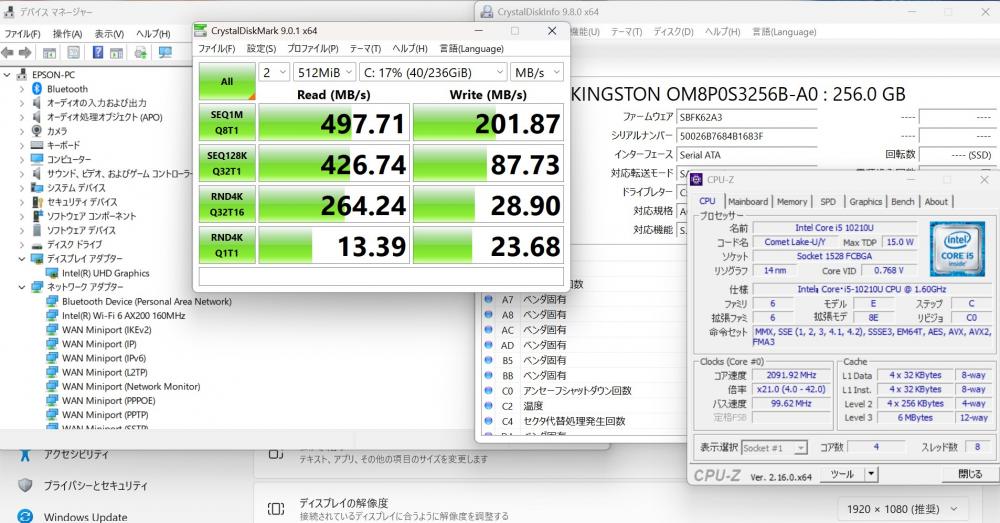Click the Bluetooth category icon
Screen dimensions: 1000x523
point(37,89)
